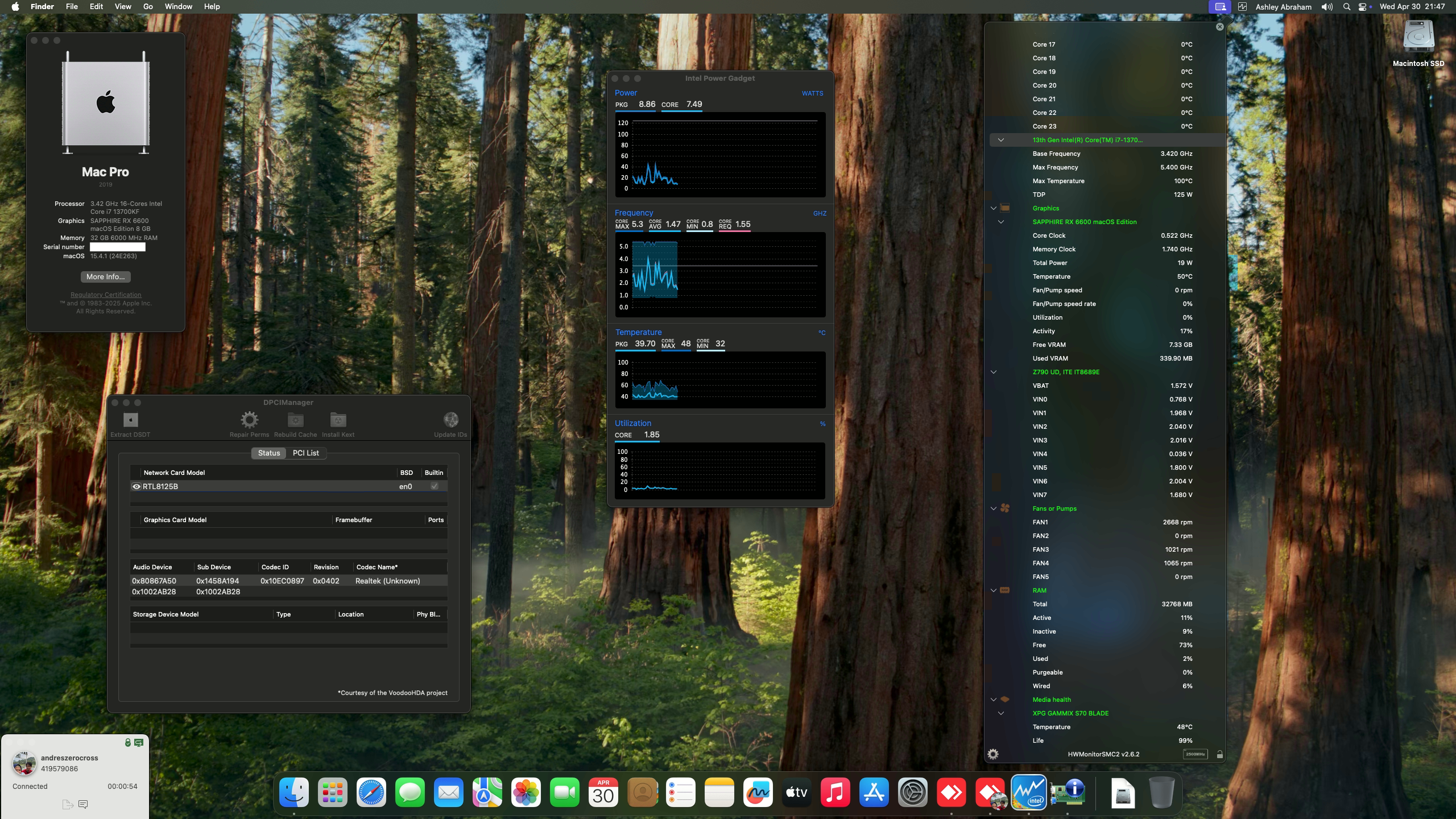The height and width of the screenshot is (819, 1456).
Task: Click the lock toggle in HWMonitorSMC2
Action: click(x=1219, y=754)
